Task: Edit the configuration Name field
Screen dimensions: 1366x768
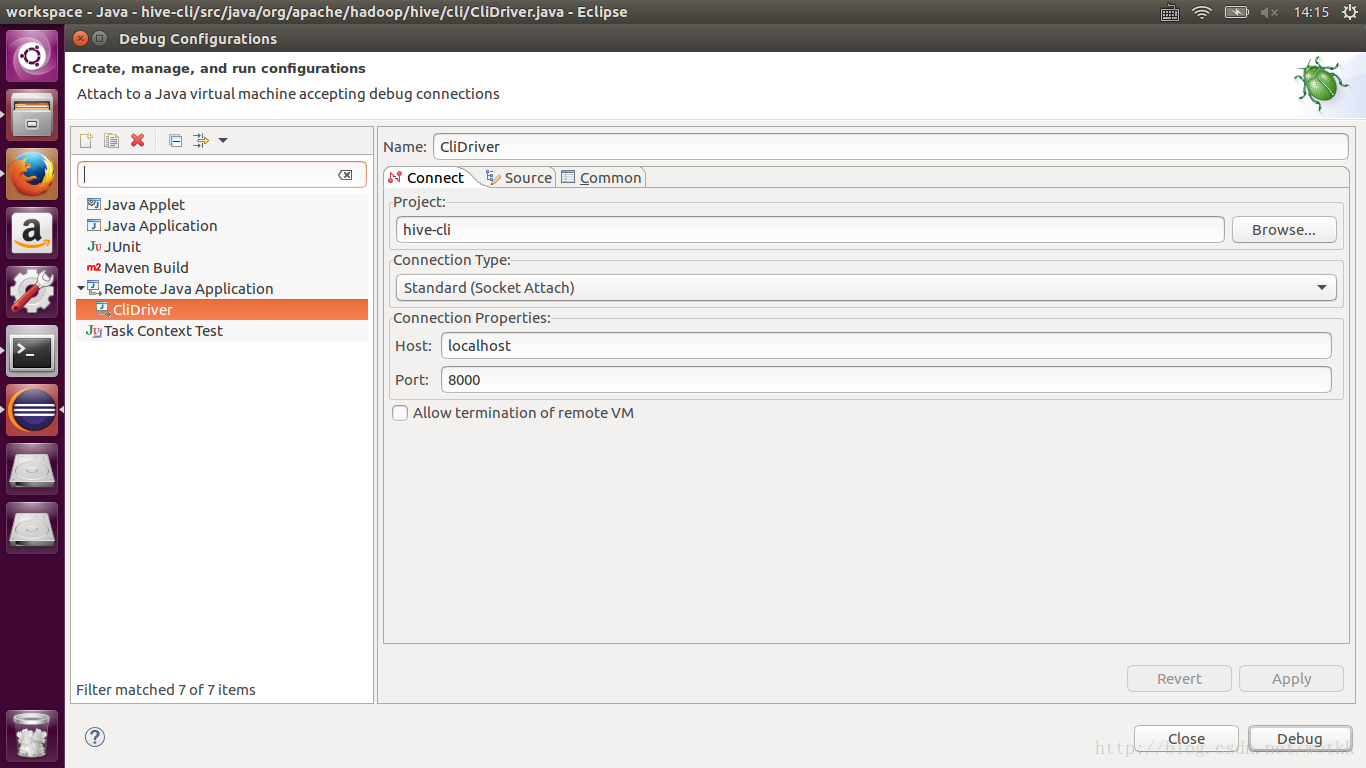Action: coord(890,146)
